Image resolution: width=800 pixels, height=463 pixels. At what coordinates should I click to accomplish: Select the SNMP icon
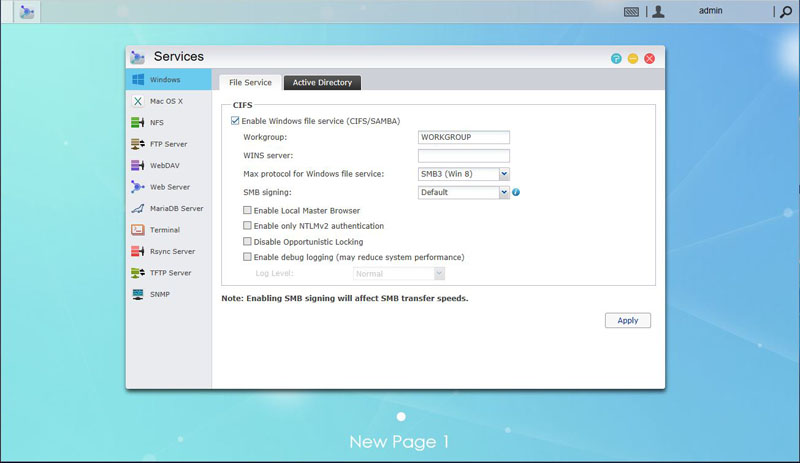coord(138,294)
